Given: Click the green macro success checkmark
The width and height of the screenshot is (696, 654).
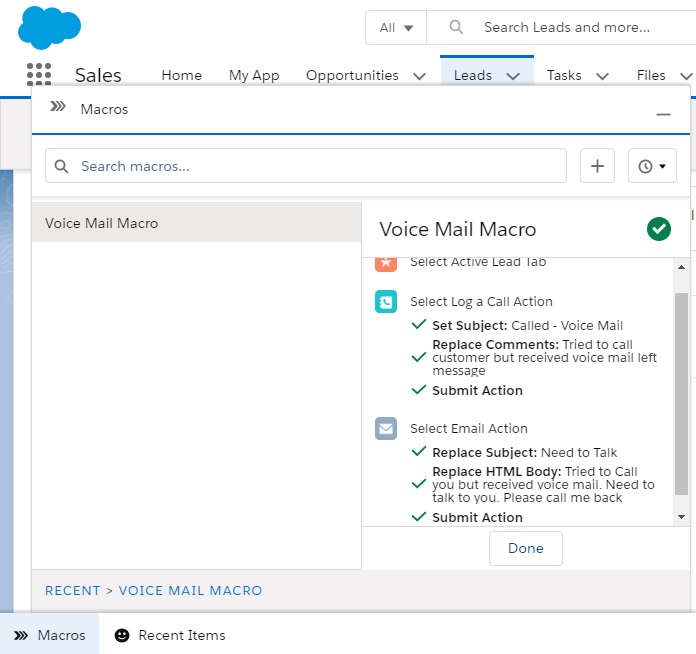Looking at the screenshot, I should pyautogui.click(x=659, y=229).
